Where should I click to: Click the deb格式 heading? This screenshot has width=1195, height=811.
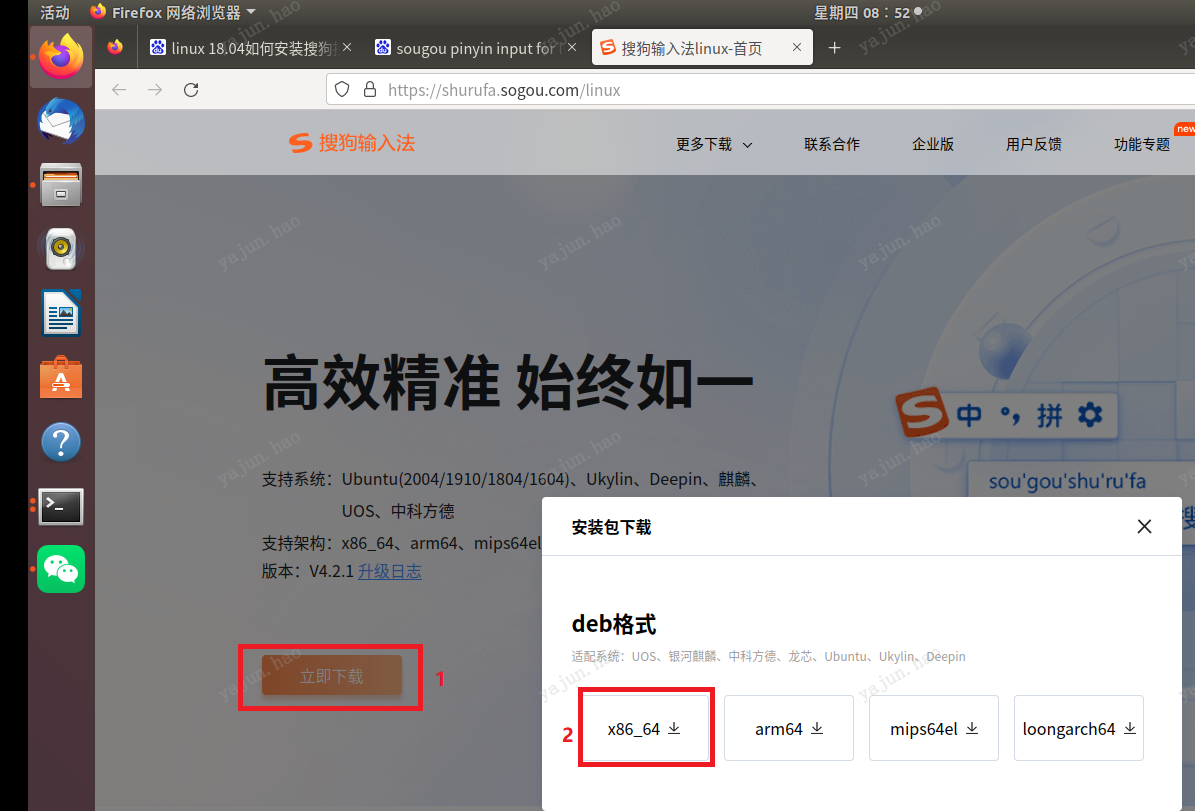[614, 624]
